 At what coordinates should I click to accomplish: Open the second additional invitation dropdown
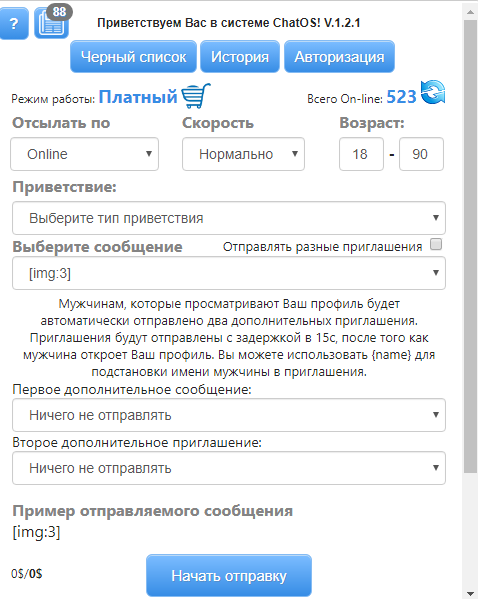229,468
